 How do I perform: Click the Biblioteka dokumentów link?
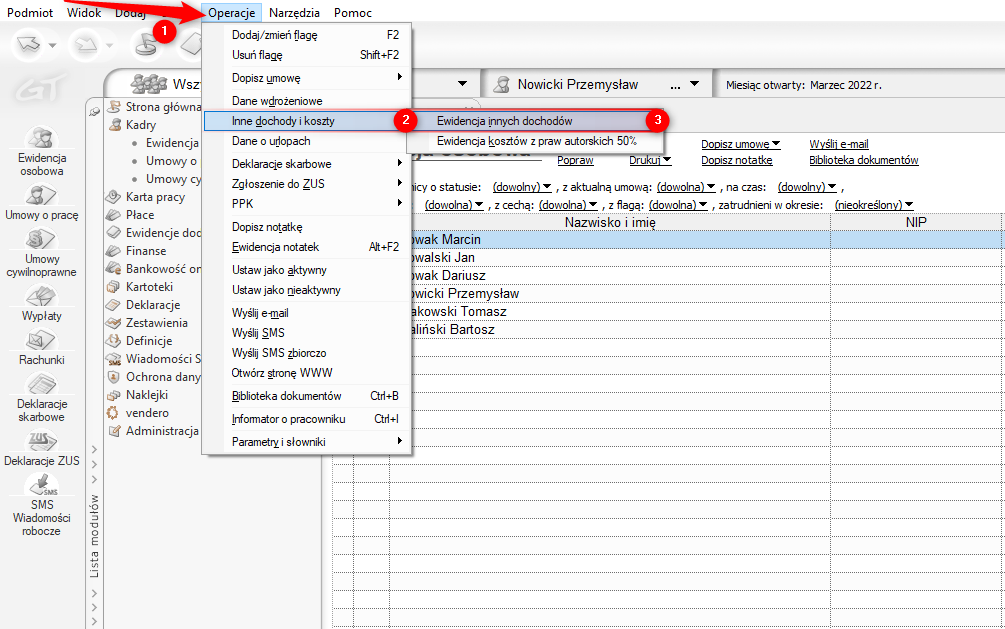[863, 160]
